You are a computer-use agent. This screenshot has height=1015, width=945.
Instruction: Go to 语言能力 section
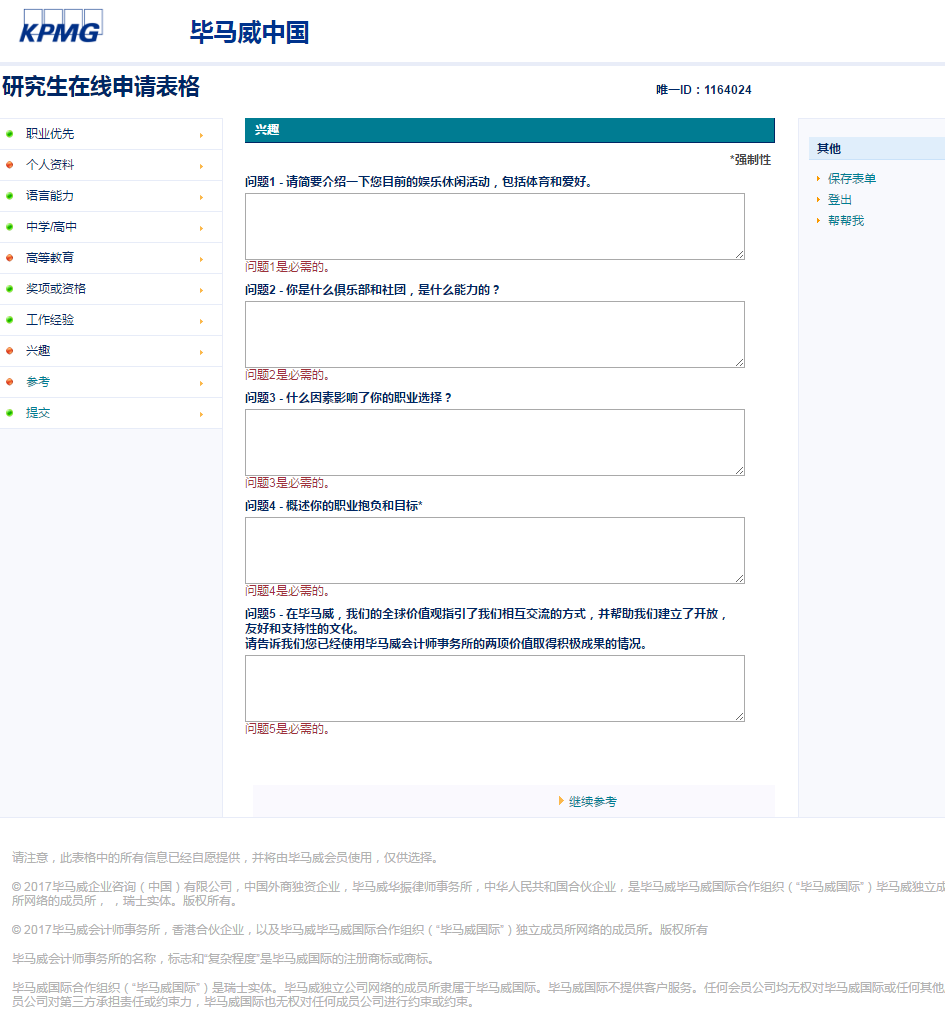(50, 196)
